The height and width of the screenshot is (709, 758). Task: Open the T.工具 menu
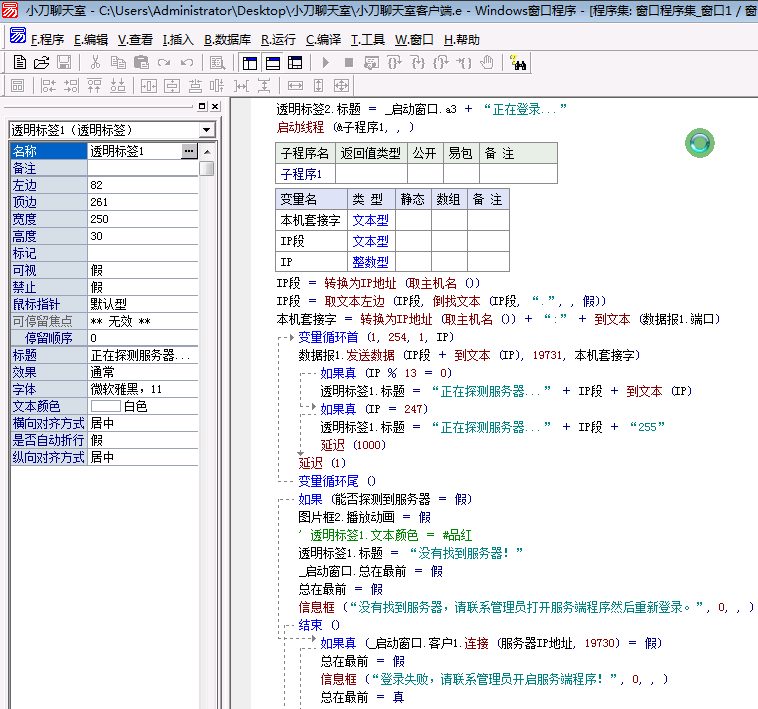(x=367, y=40)
